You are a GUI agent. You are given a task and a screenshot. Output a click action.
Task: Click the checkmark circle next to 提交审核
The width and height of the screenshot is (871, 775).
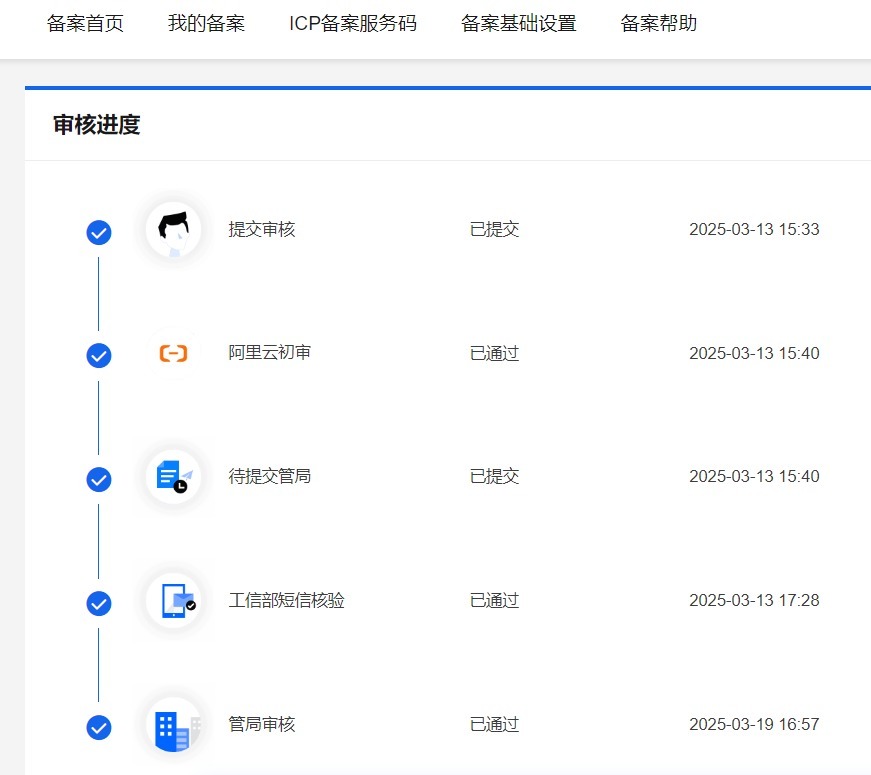point(99,233)
